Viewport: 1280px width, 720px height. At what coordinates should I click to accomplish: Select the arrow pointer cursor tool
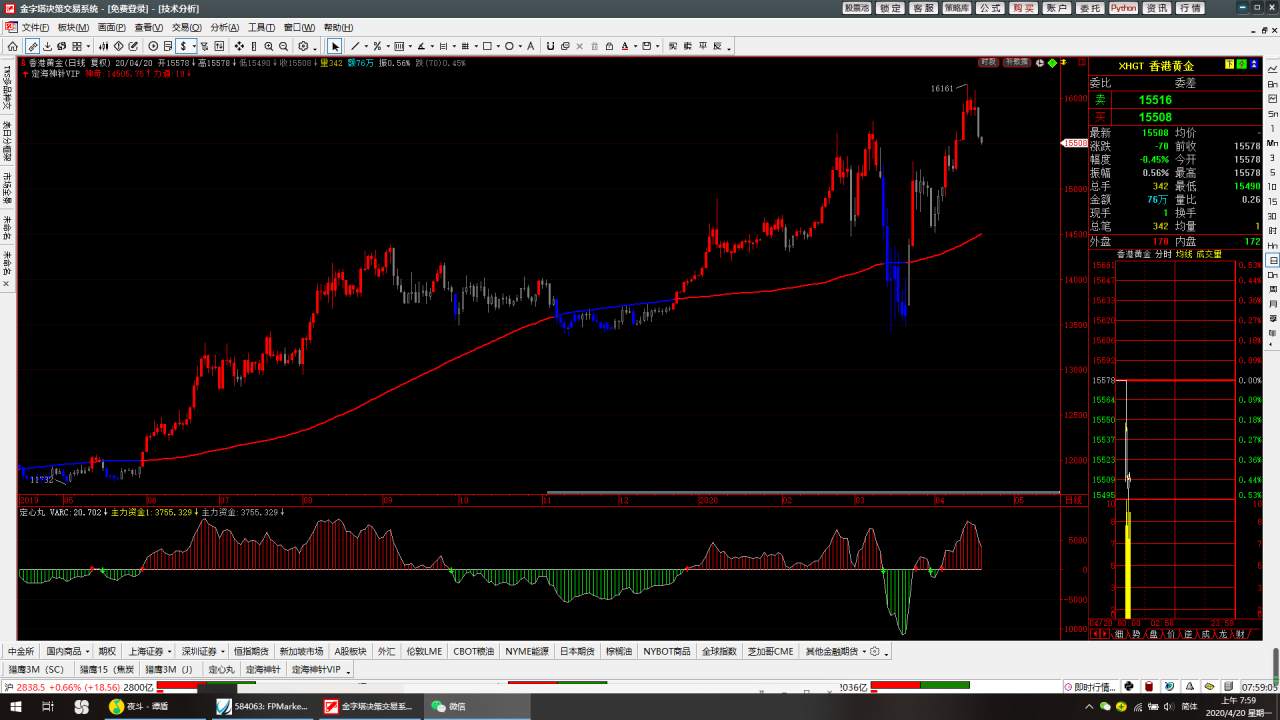point(335,46)
